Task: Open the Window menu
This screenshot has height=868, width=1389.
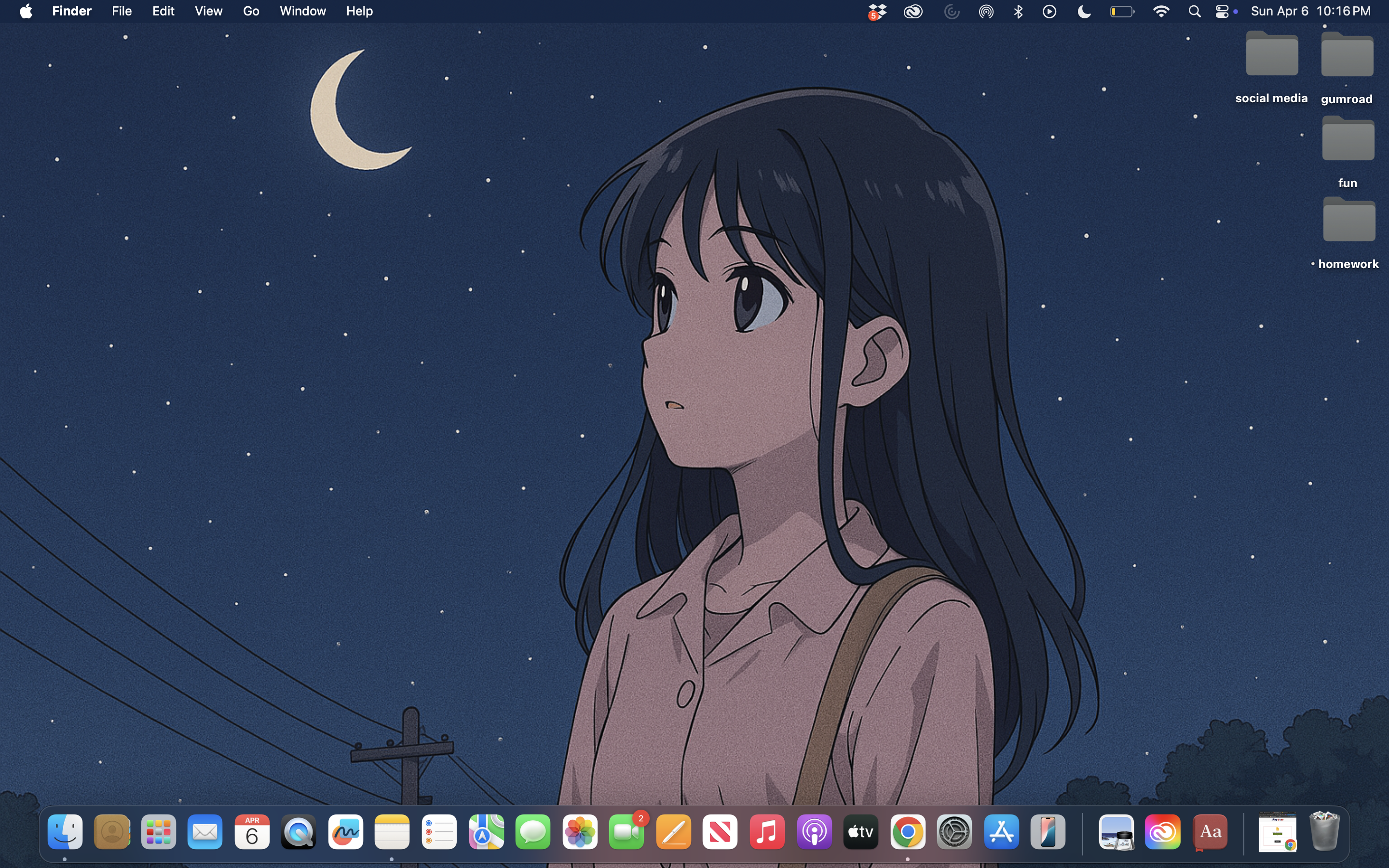Action: [x=302, y=11]
